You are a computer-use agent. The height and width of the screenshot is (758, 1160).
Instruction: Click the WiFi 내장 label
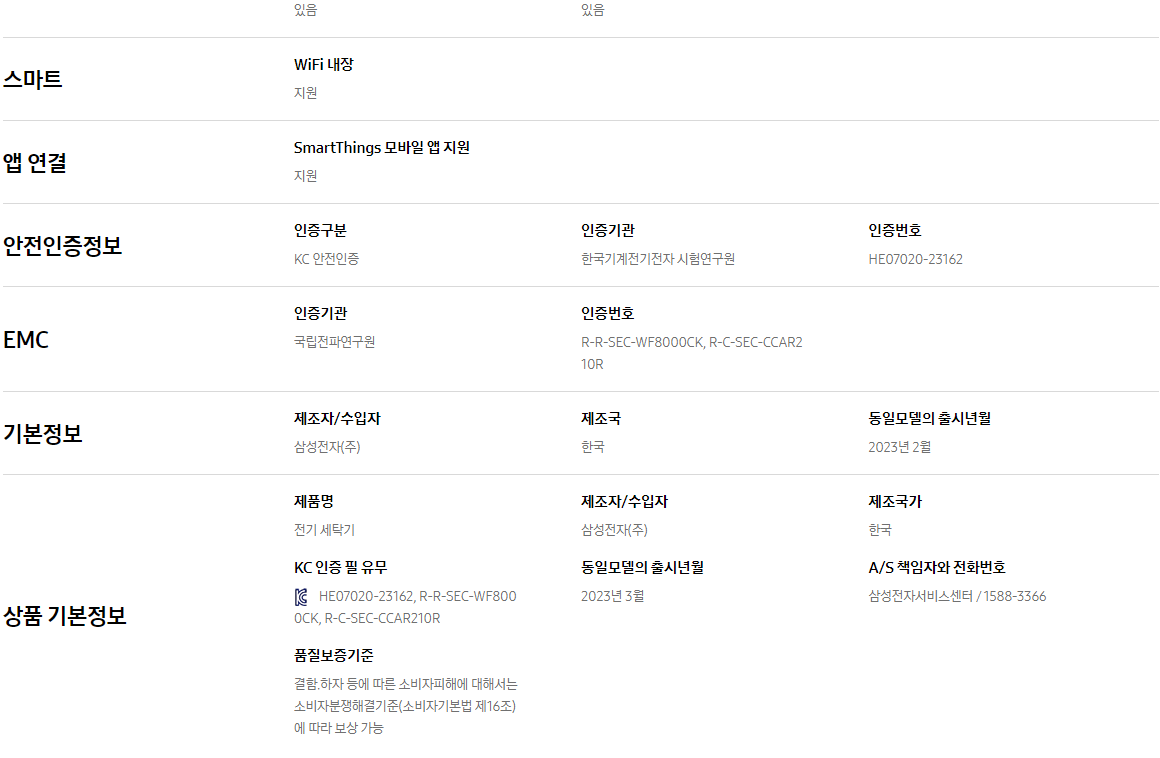(x=324, y=64)
